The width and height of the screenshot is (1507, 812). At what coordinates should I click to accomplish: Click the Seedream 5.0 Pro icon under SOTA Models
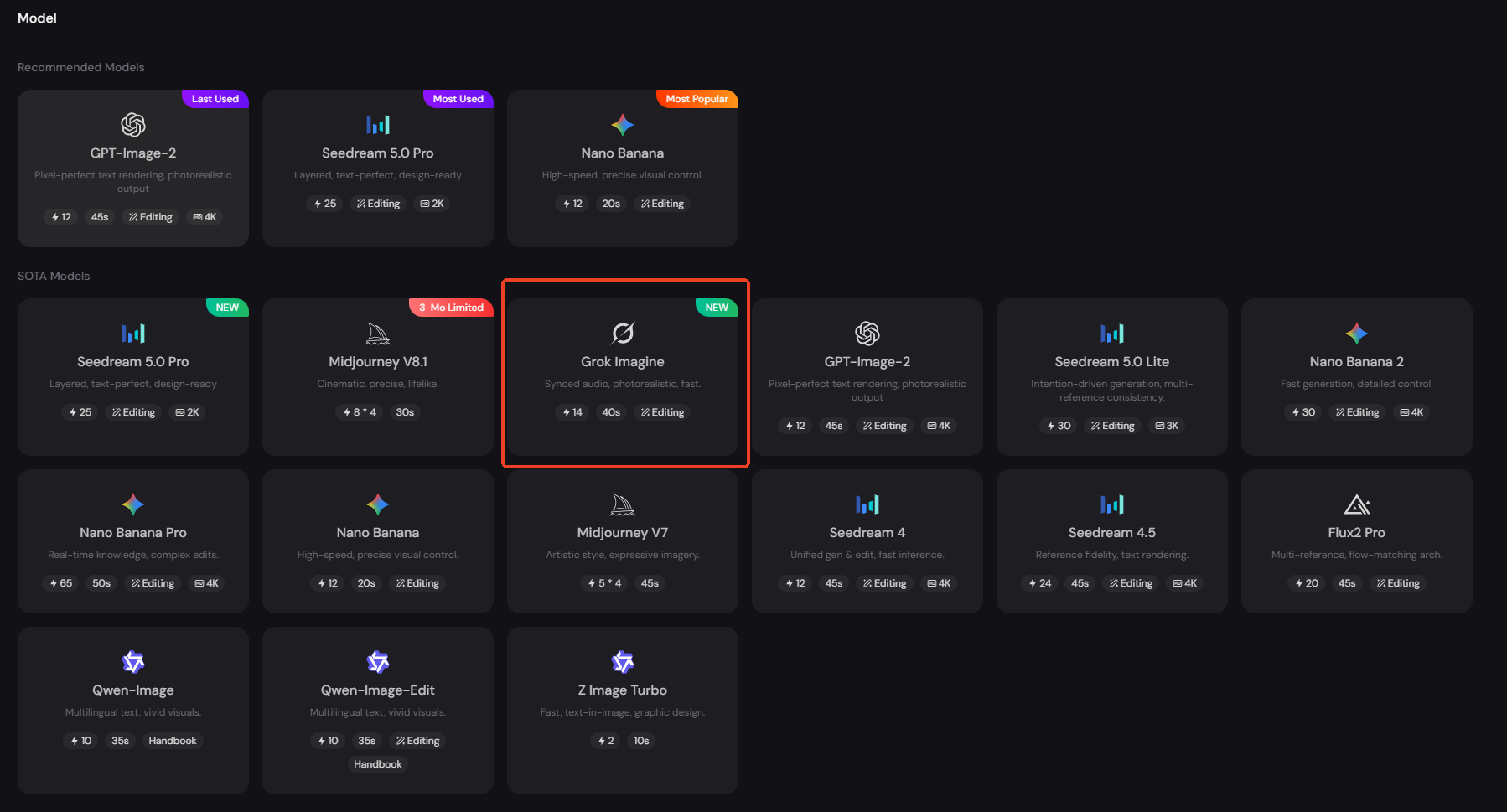133,334
